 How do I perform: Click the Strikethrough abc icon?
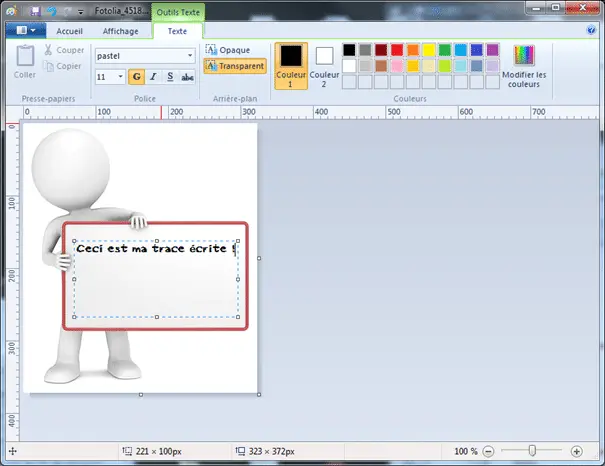pos(187,77)
